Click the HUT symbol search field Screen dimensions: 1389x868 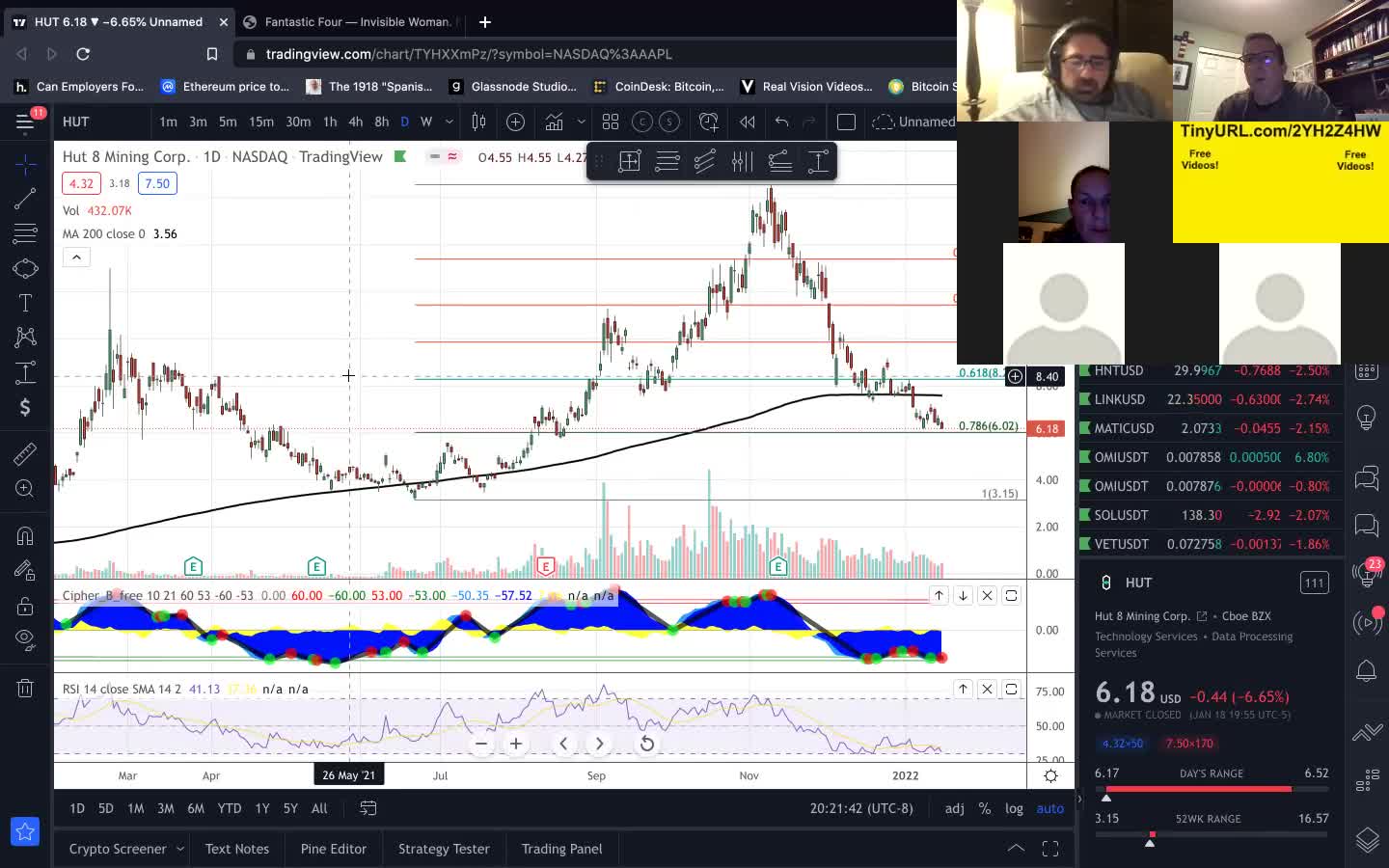(100, 122)
